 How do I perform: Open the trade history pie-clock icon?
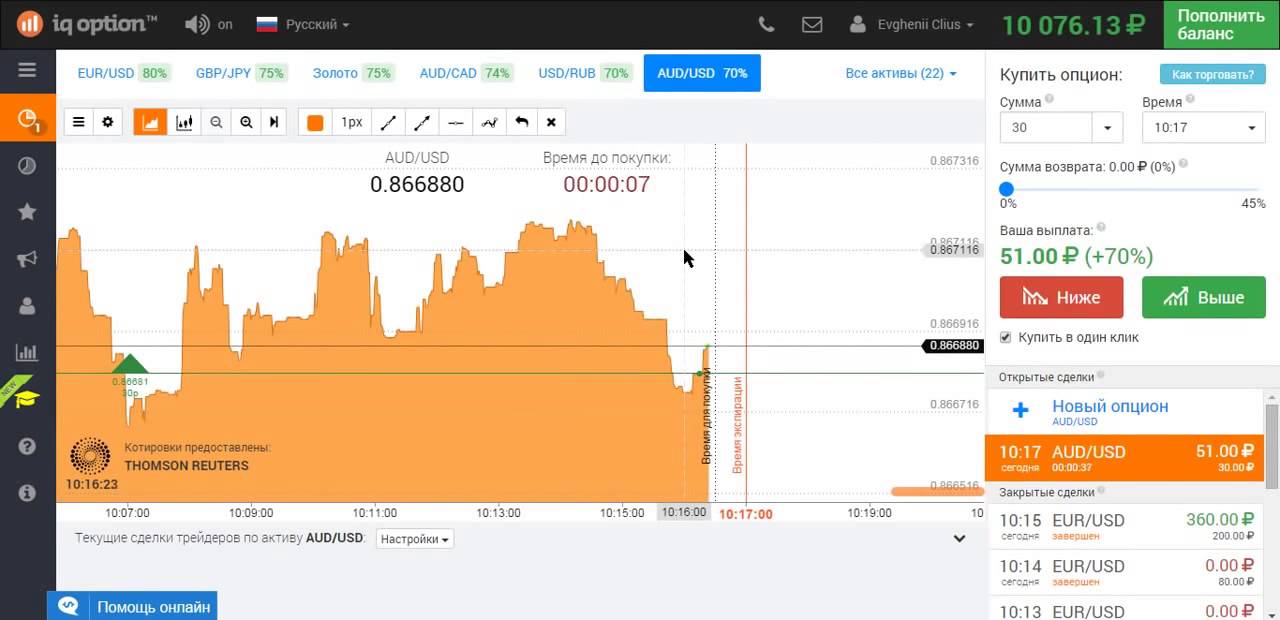coord(27,166)
